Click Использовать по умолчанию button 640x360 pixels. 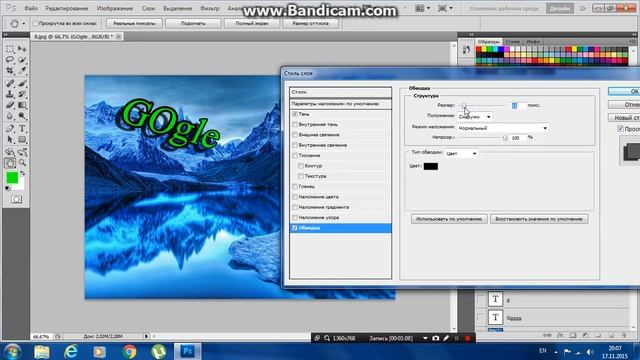coord(449,219)
